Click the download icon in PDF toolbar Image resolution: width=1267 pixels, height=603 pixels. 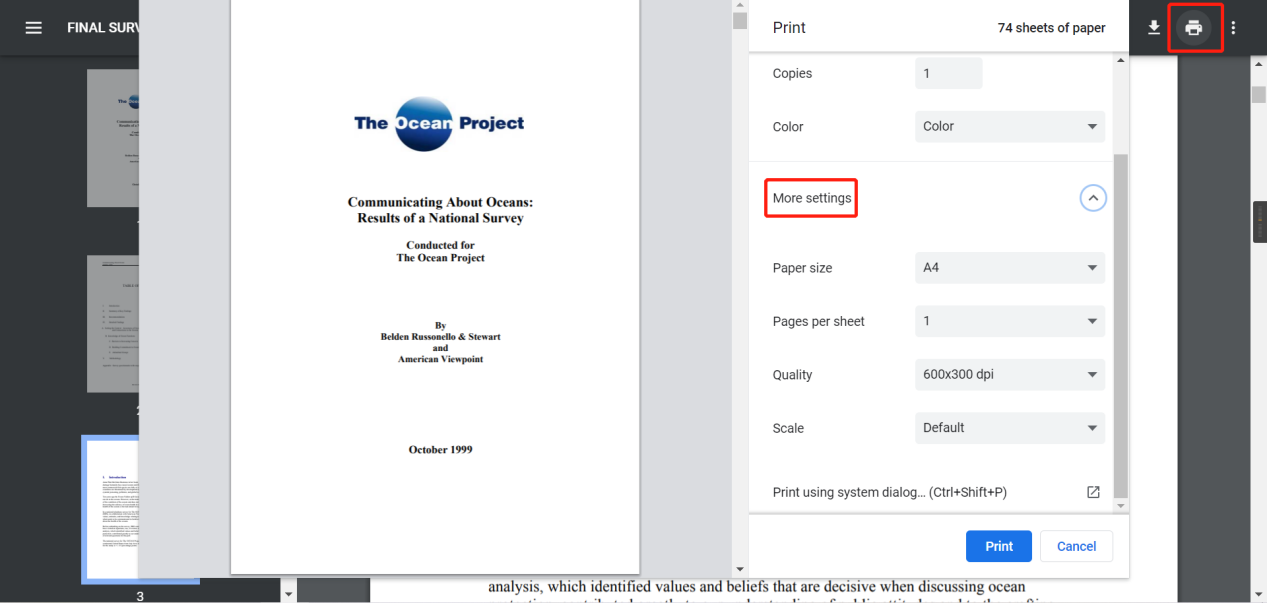pyautogui.click(x=1154, y=28)
